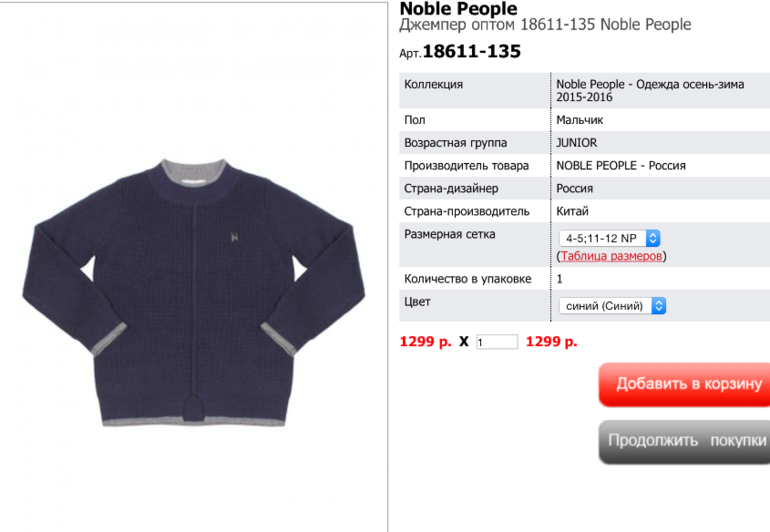Click the JUNIOR age group value
The image size is (770, 532).
[x=577, y=143]
